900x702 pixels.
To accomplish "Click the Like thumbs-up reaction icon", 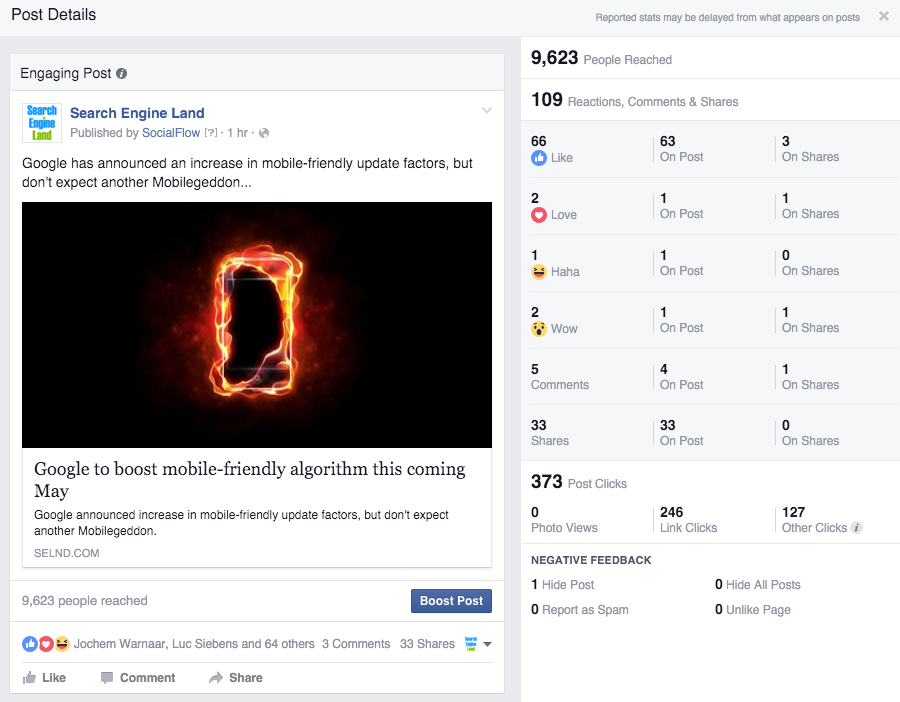I will tap(537, 157).
